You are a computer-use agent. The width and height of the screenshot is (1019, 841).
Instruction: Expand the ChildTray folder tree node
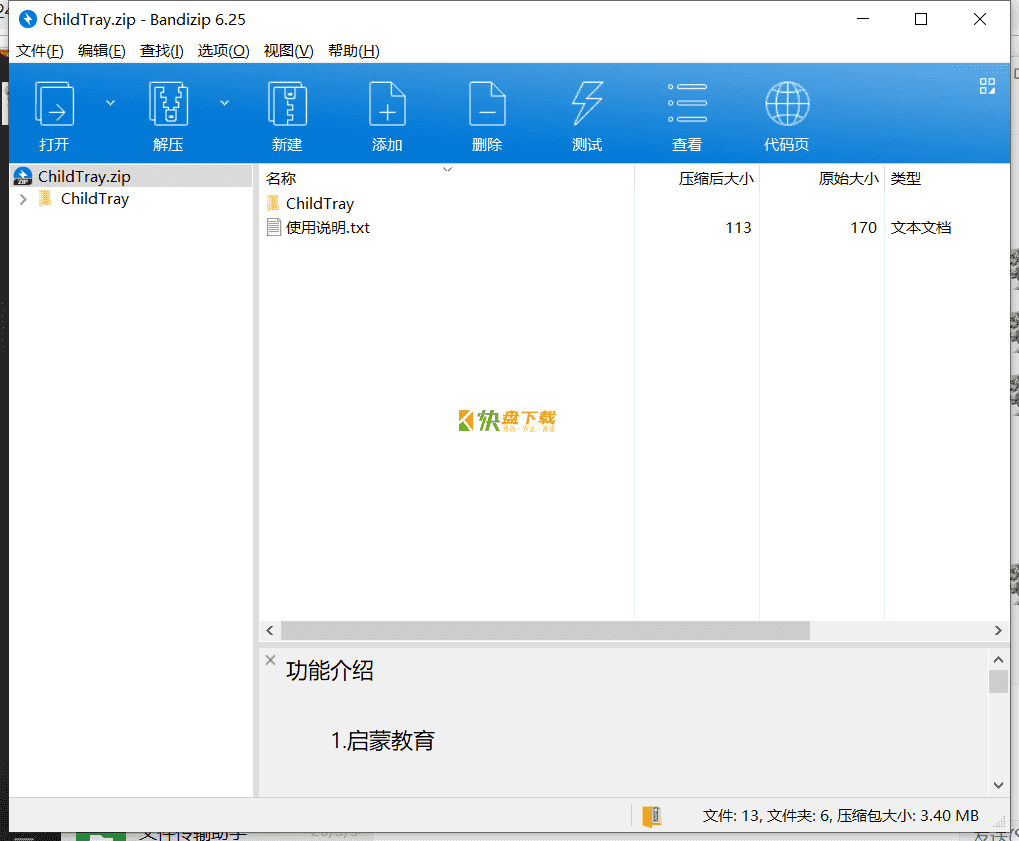(x=23, y=199)
